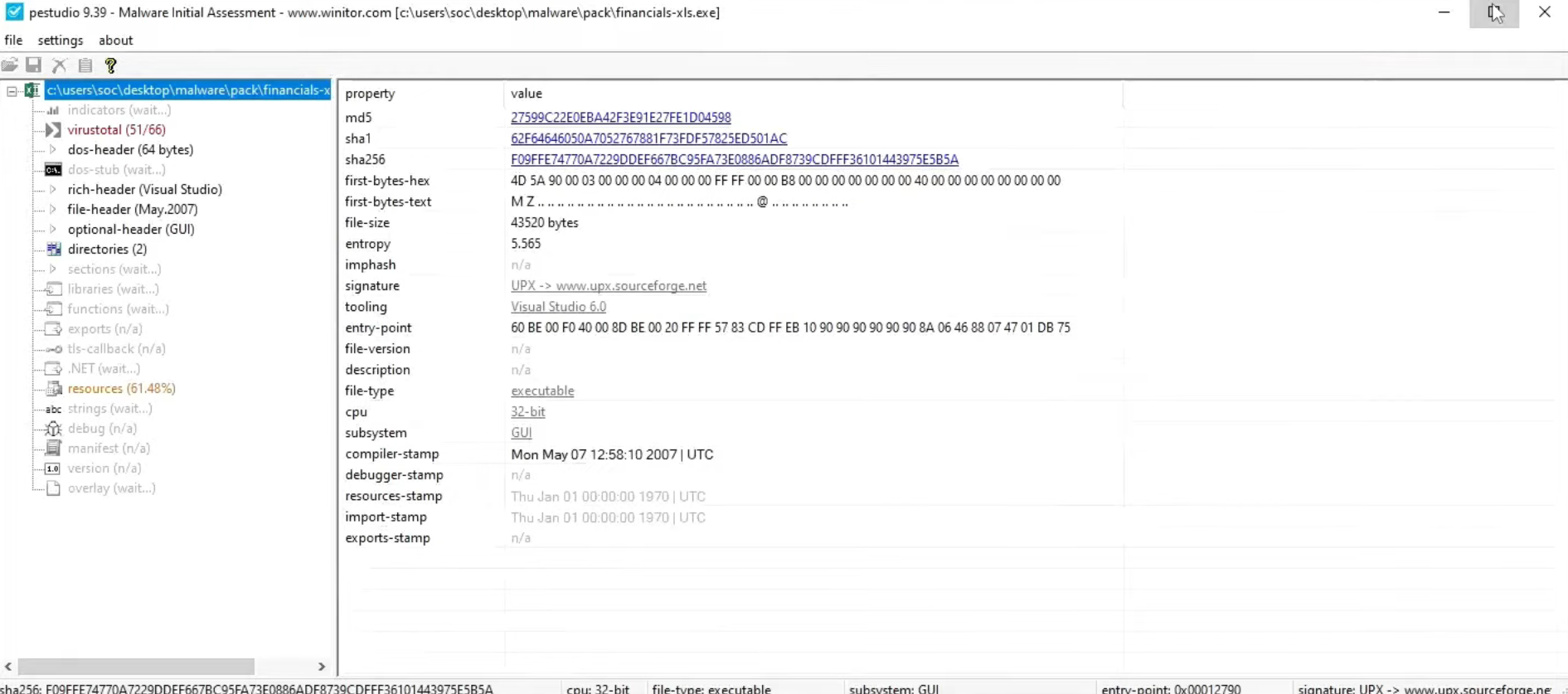
Task: Expand the file-header node
Action: pos(53,209)
